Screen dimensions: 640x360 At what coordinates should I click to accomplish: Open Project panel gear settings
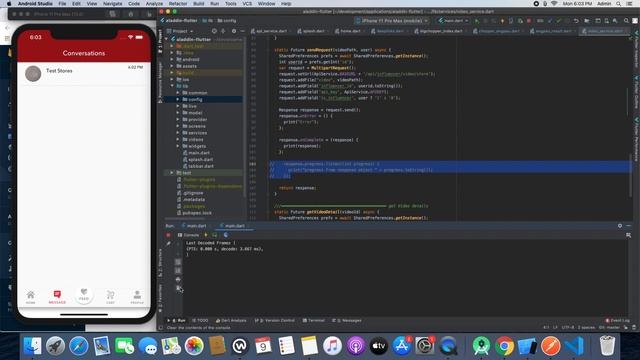[x=234, y=31]
